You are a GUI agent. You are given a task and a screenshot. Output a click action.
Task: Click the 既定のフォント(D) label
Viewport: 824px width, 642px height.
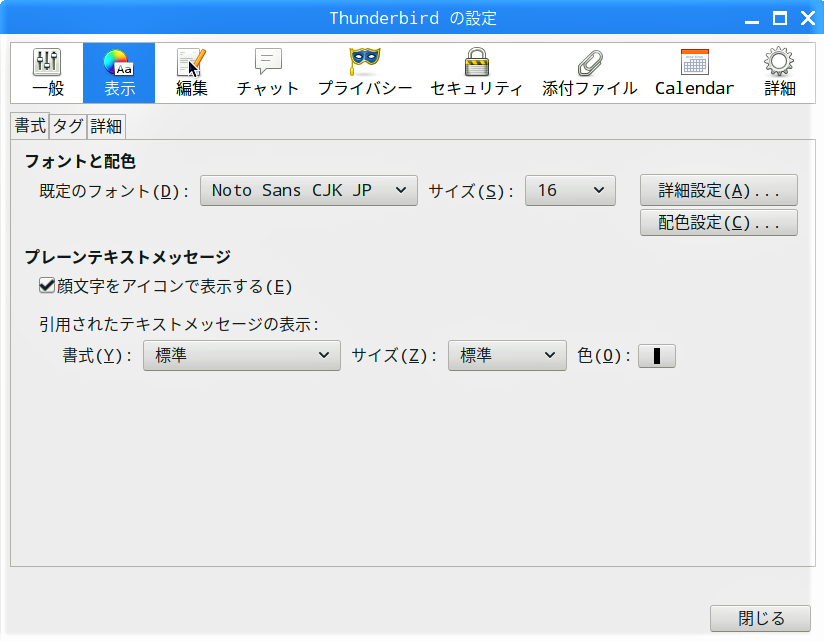coord(114,191)
